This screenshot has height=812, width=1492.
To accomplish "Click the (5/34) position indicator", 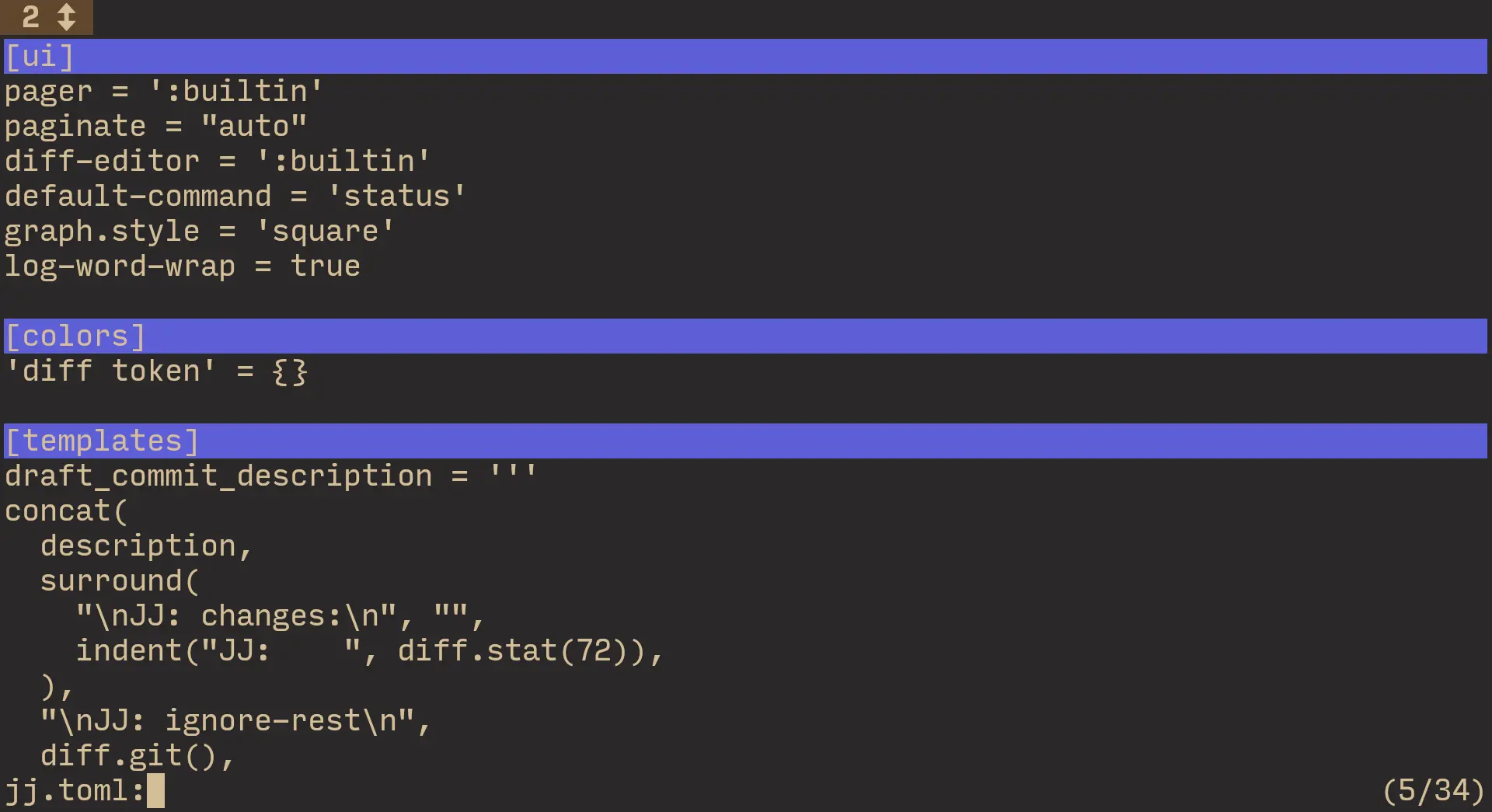I will click(1433, 791).
